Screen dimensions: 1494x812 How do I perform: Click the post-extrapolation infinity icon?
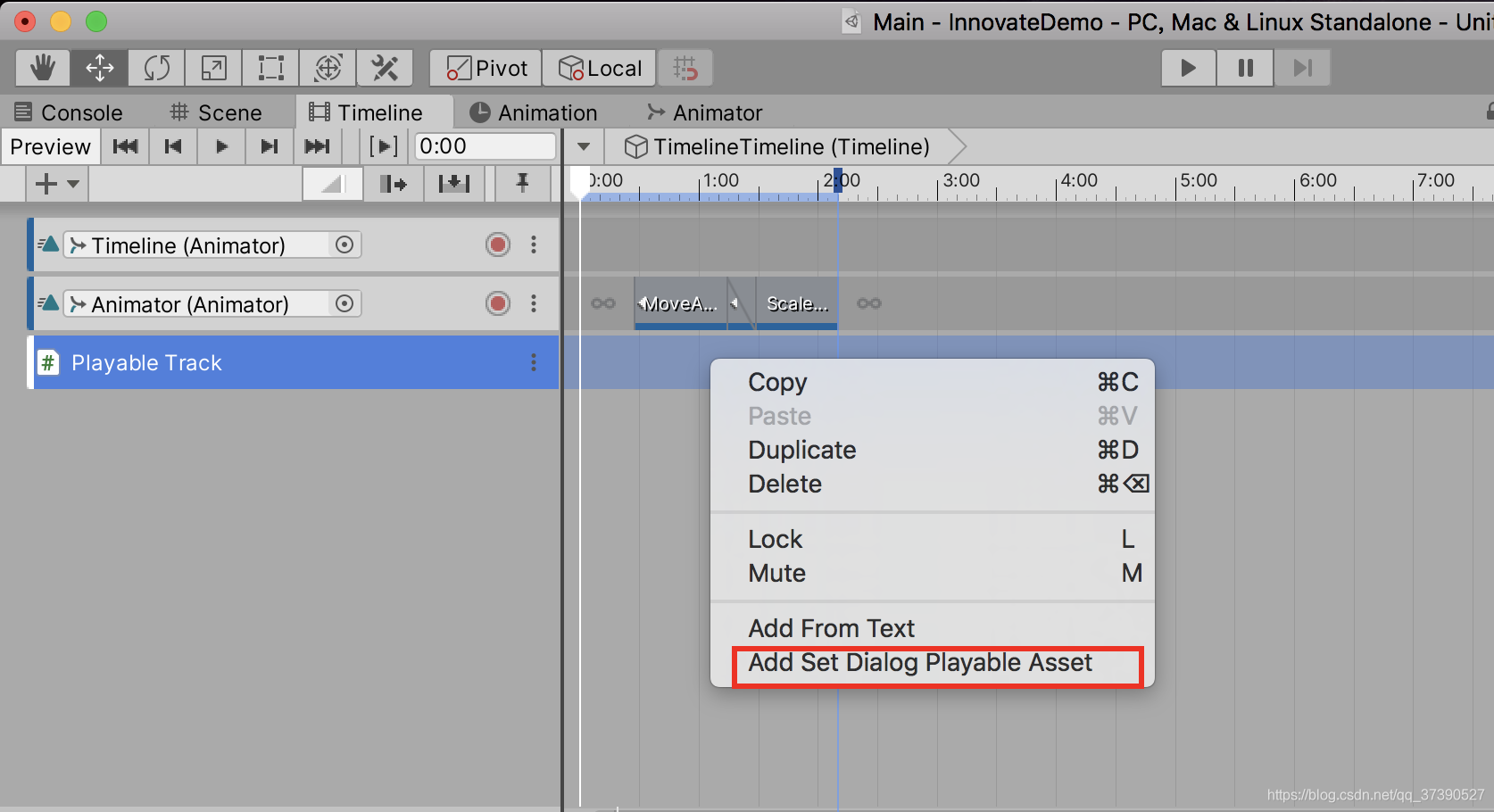click(x=869, y=303)
